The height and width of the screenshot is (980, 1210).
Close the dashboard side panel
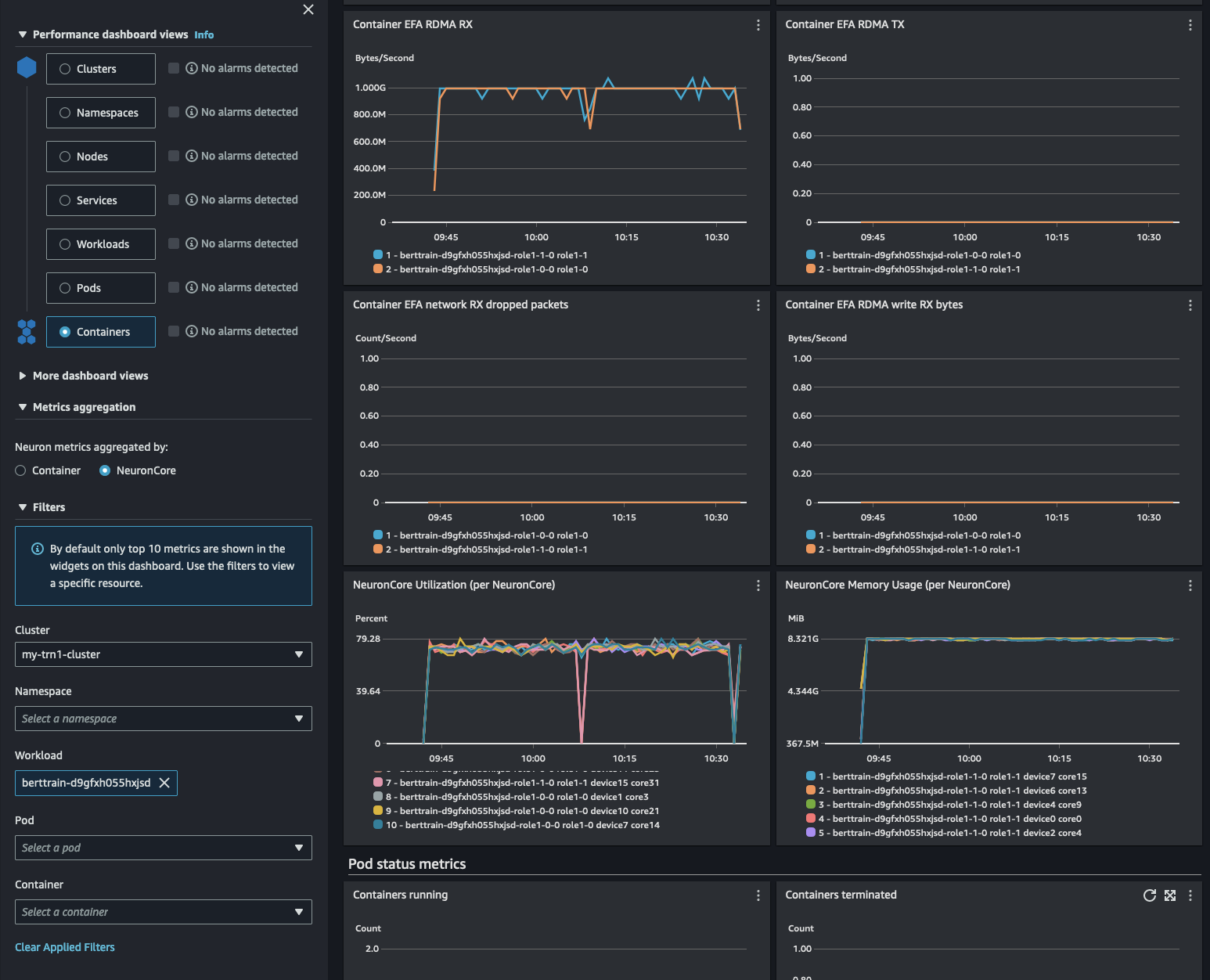pos(308,9)
